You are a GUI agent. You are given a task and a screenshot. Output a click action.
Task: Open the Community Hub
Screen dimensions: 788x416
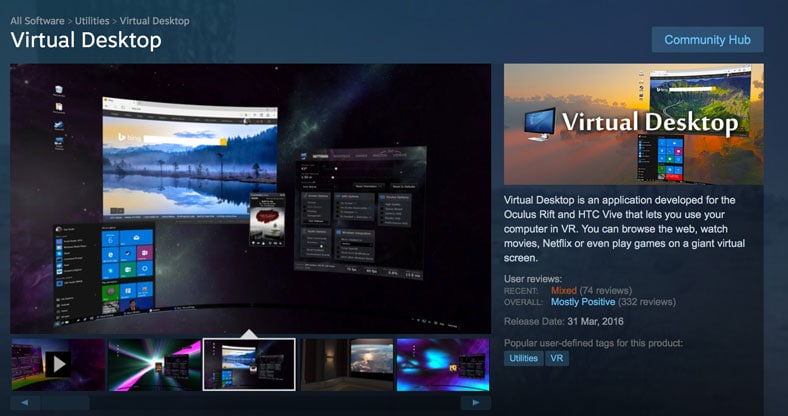[708, 40]
